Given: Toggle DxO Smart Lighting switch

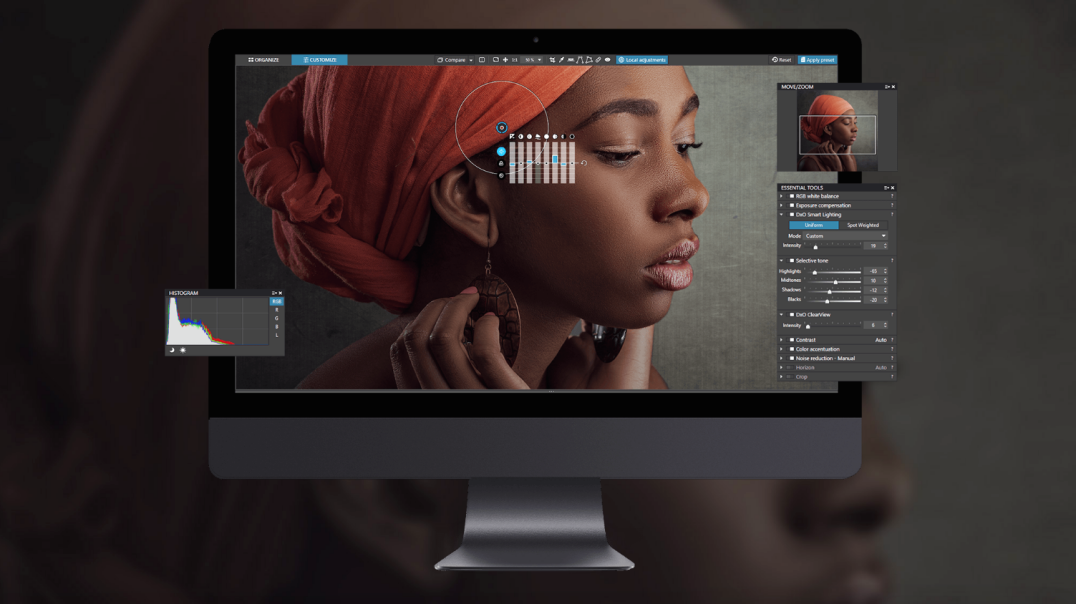Looking at the screenshot, I should coord(791,215).
